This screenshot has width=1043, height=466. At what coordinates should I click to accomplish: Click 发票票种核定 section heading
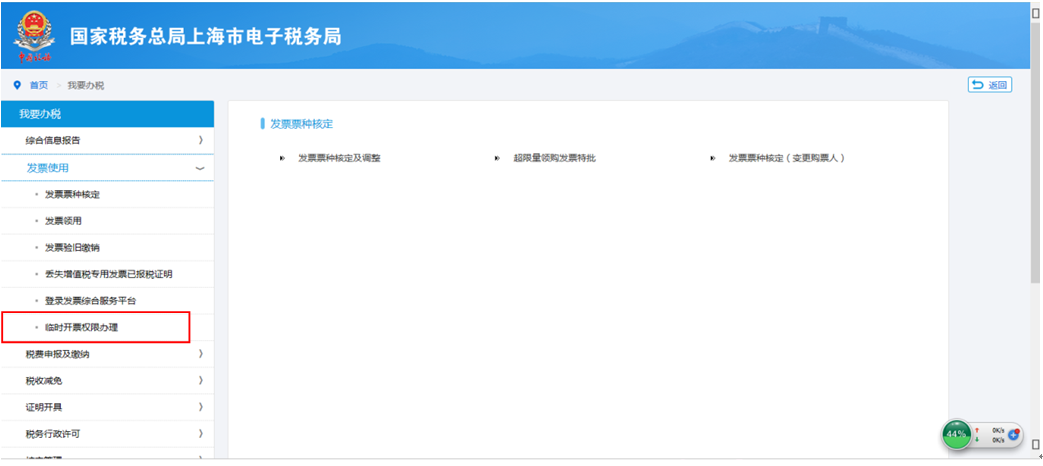pyautogui.click(x=301, y=124)
